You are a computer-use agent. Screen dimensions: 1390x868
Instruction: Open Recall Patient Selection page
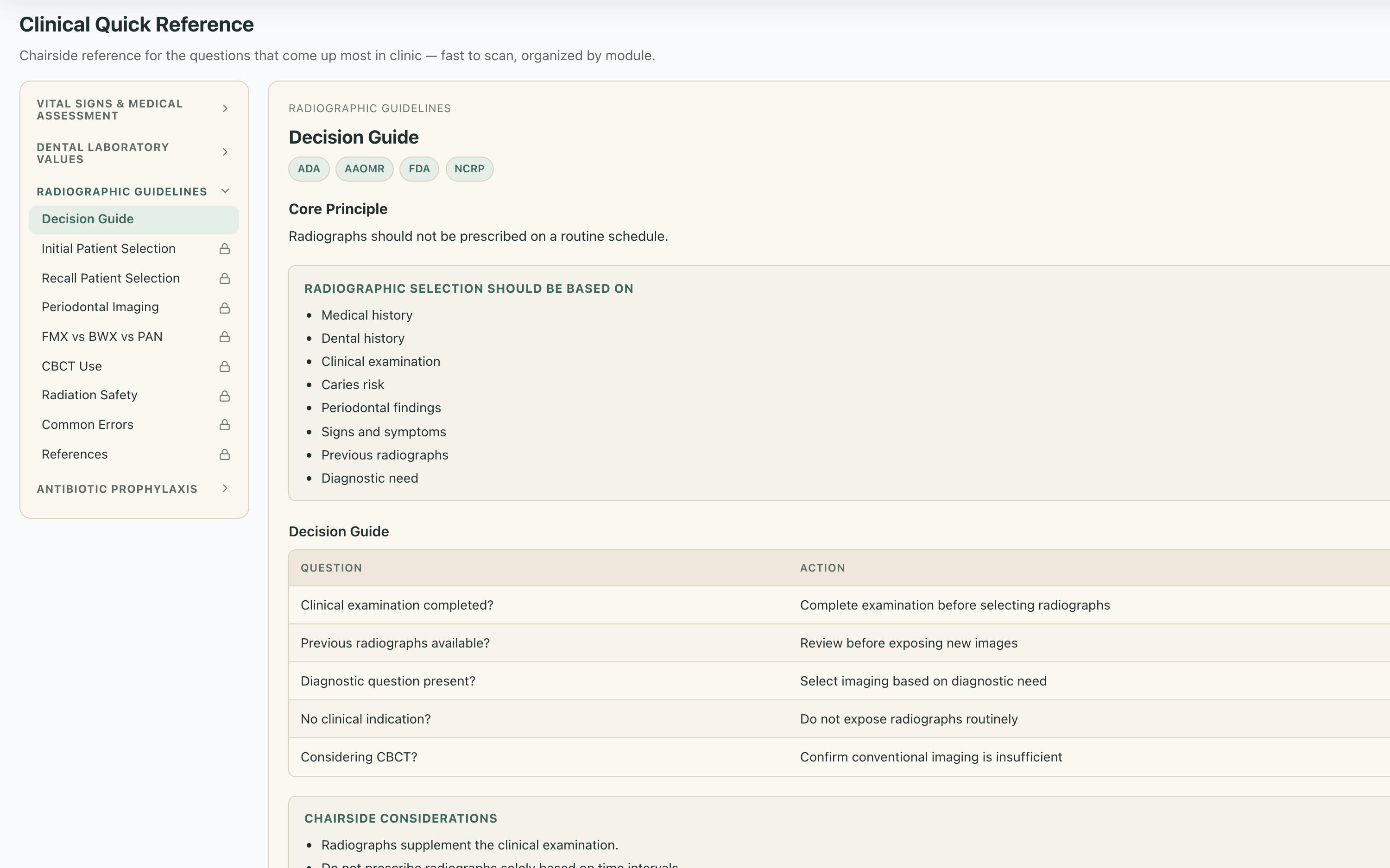(x=134, y=278)
